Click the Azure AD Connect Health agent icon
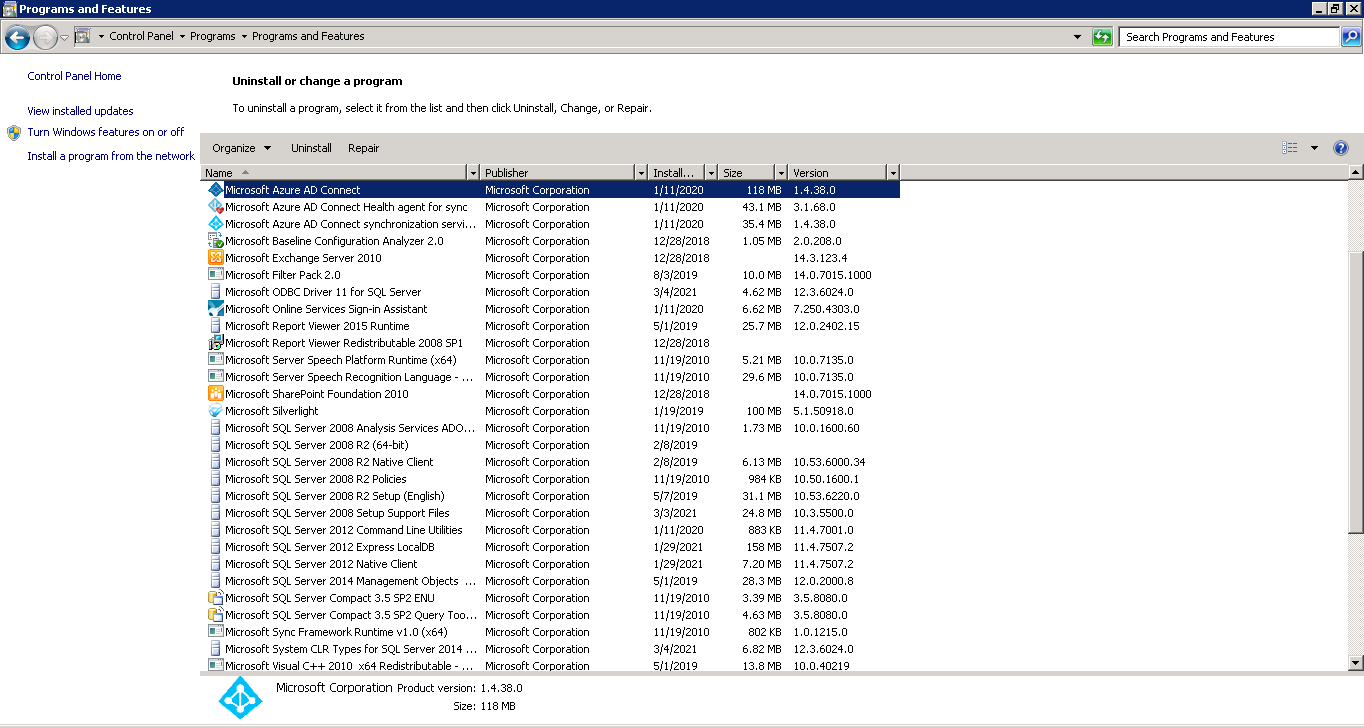This screenshot has height=728, width=1364. click(215, 207)
